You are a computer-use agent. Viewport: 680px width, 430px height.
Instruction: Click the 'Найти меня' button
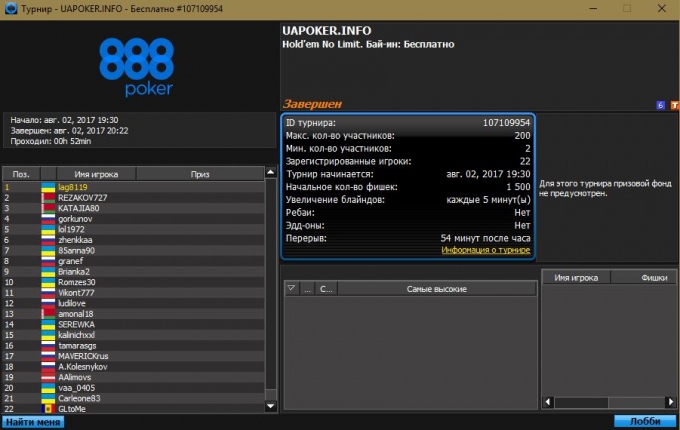[33, 422]
